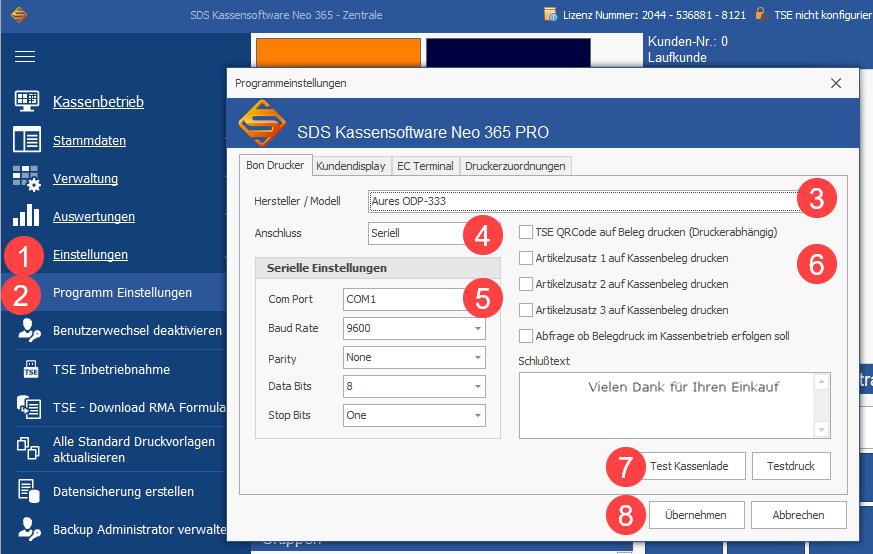Open the Verwaltung link
The height and width of the screenshot is (554, 873).
[x=85, y=178]
